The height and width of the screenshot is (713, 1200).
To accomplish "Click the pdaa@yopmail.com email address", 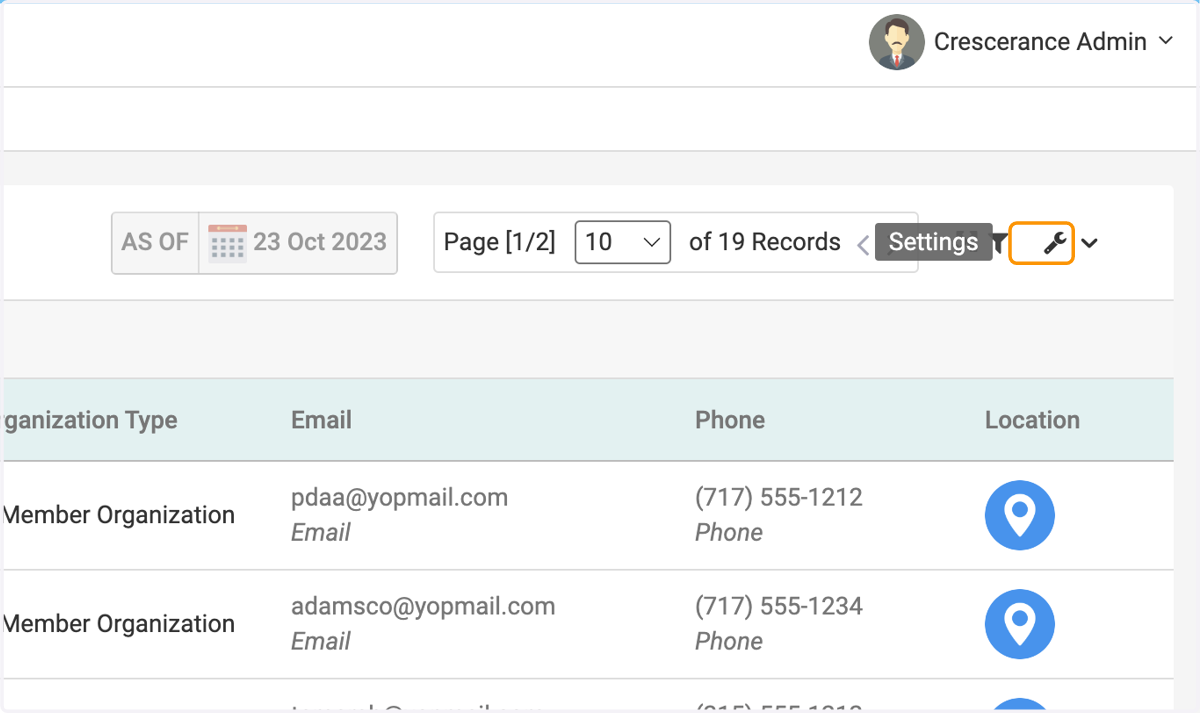I will tap(399, 498).
